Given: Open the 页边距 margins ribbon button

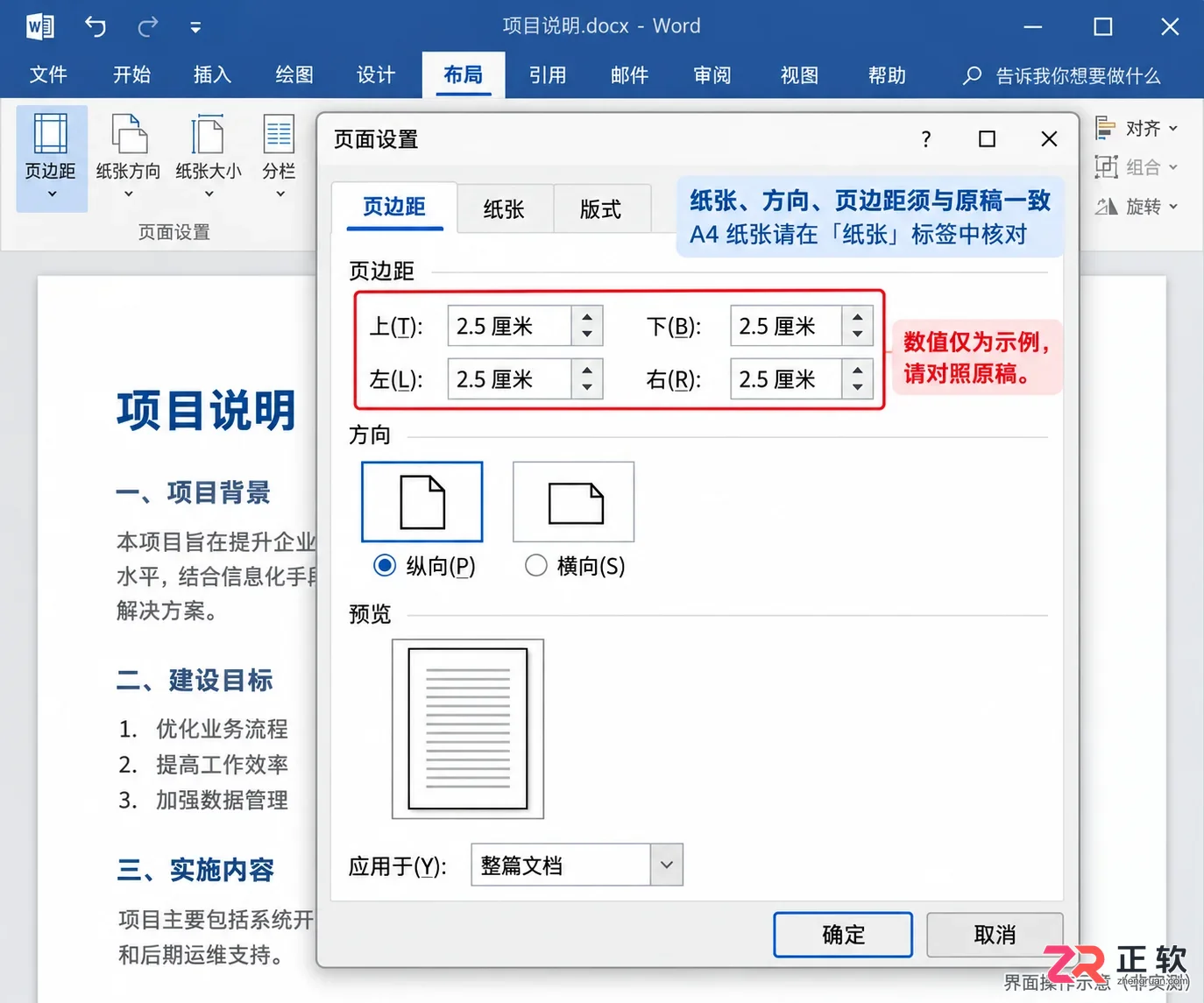Looking at the screenshot, I should 51,158.
